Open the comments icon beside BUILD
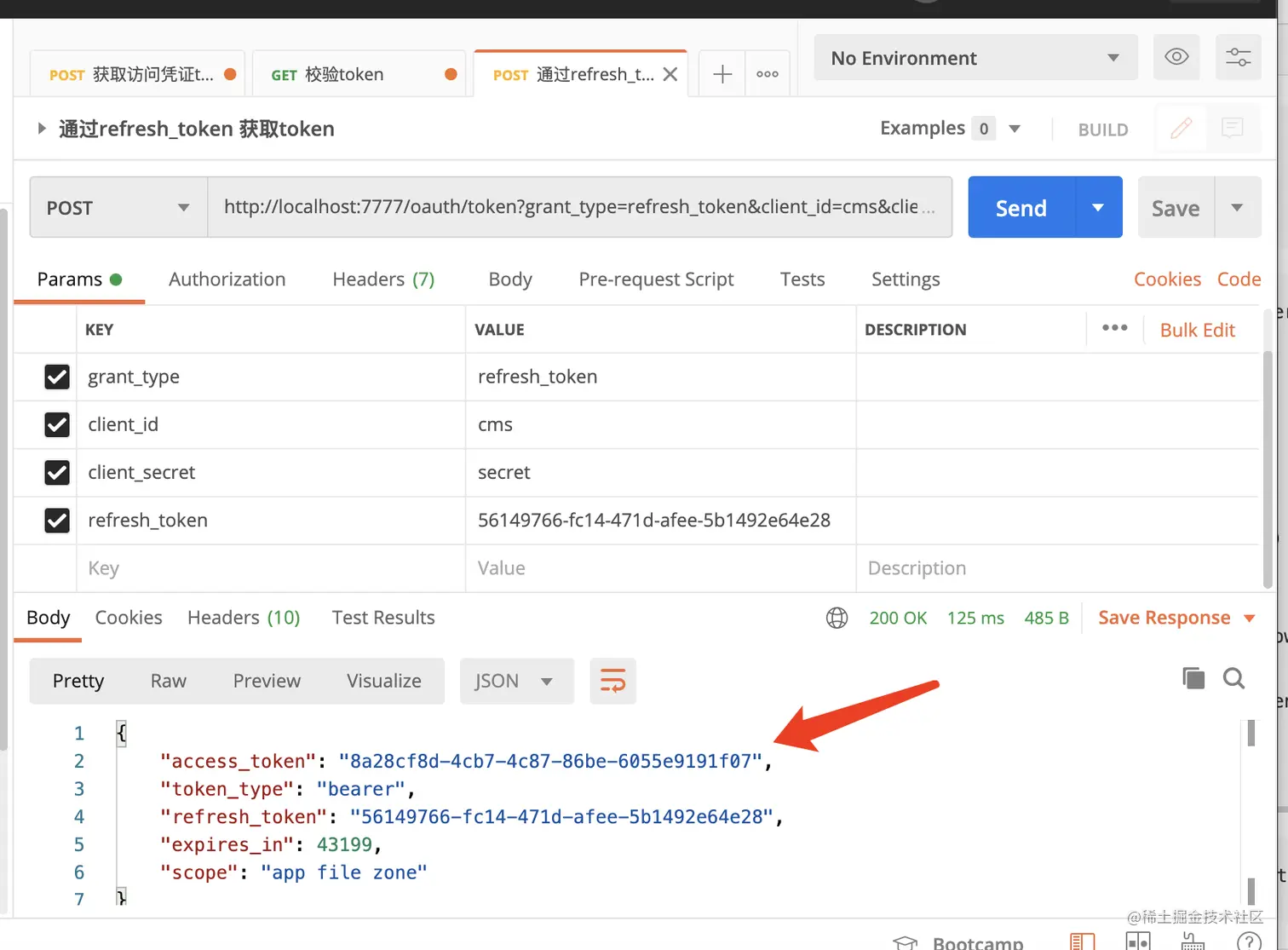1288x950 pixels. tap(1233, 129)
